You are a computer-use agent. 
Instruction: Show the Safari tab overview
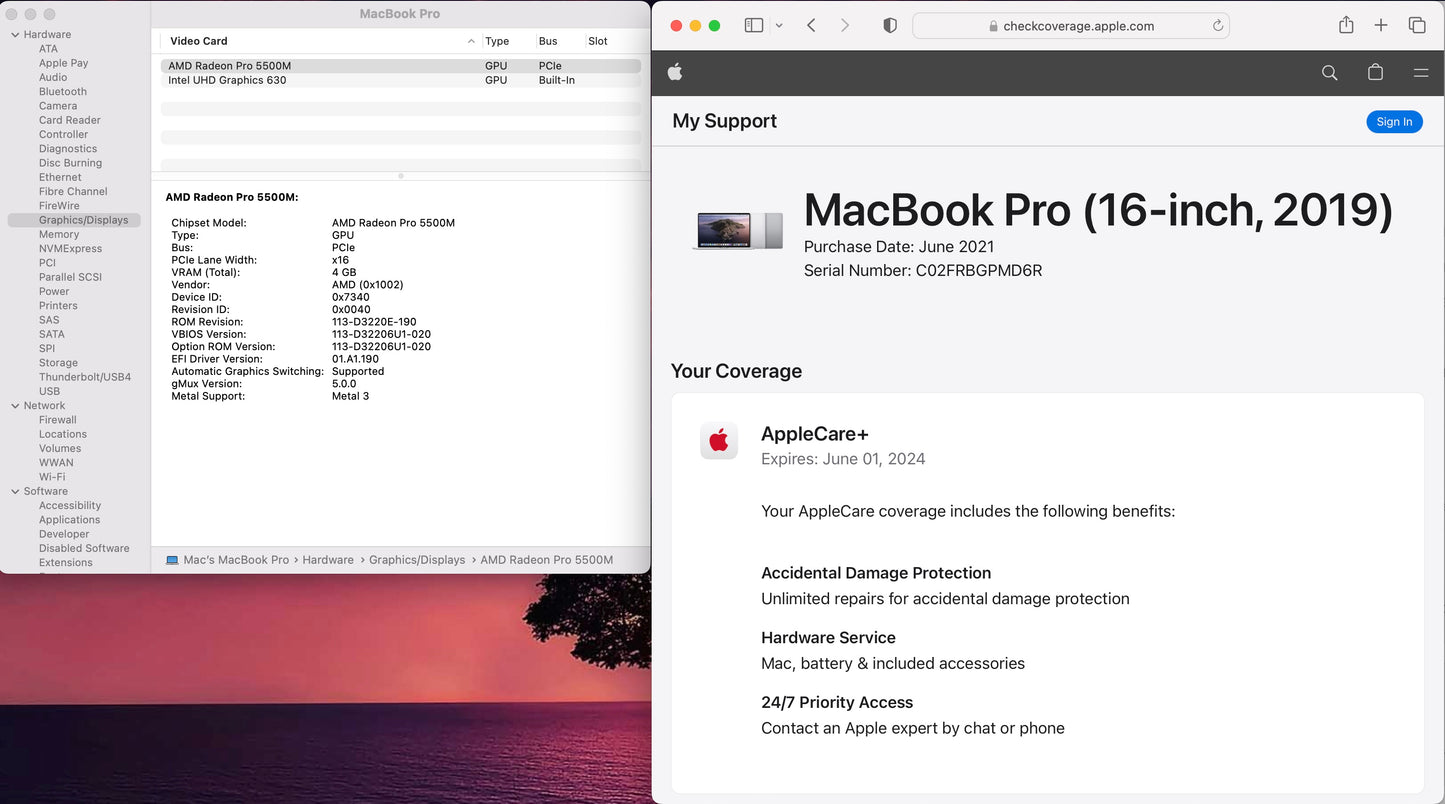coord(1417,25)
